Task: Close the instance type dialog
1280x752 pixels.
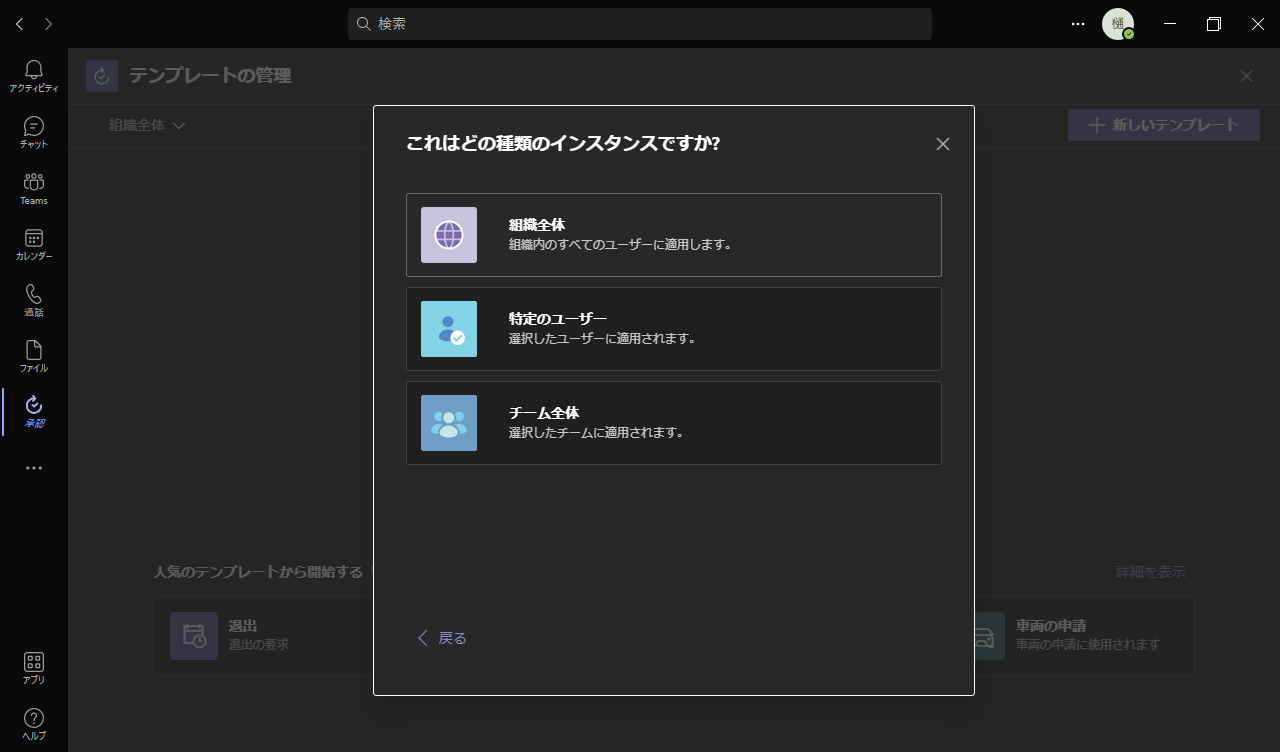Action: [x=942, y=144]
